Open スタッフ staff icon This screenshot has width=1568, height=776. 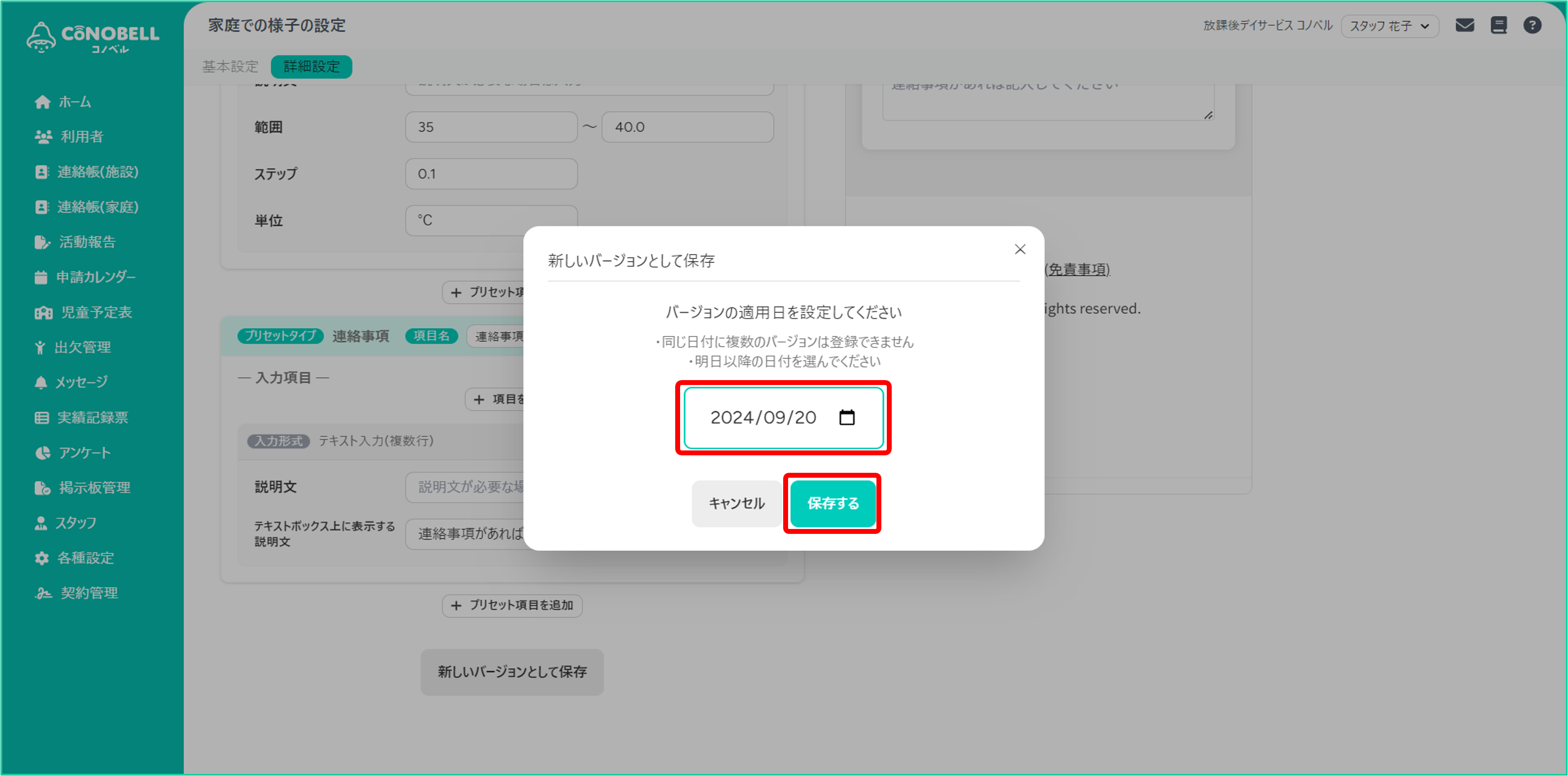40,523
